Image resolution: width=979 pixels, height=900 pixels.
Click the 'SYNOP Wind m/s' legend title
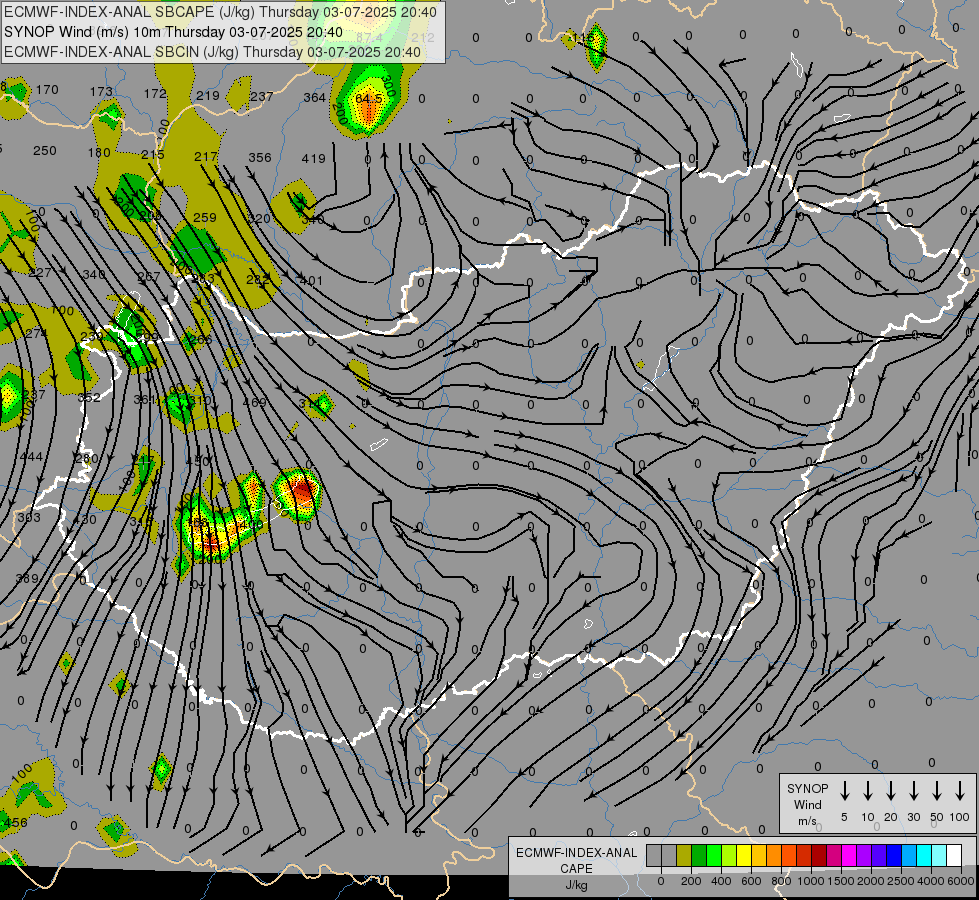pyautogui.click(x=807, y=804)
